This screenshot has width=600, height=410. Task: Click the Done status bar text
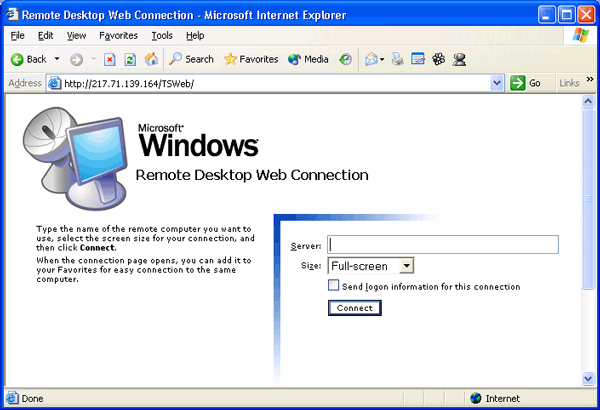click(33, 399)
